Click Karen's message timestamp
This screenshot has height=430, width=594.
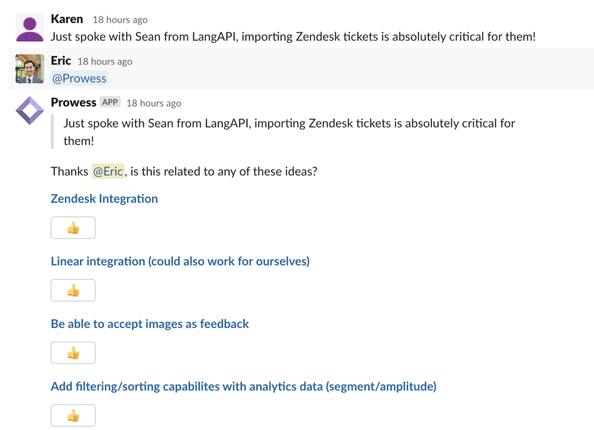pos(120,20)
